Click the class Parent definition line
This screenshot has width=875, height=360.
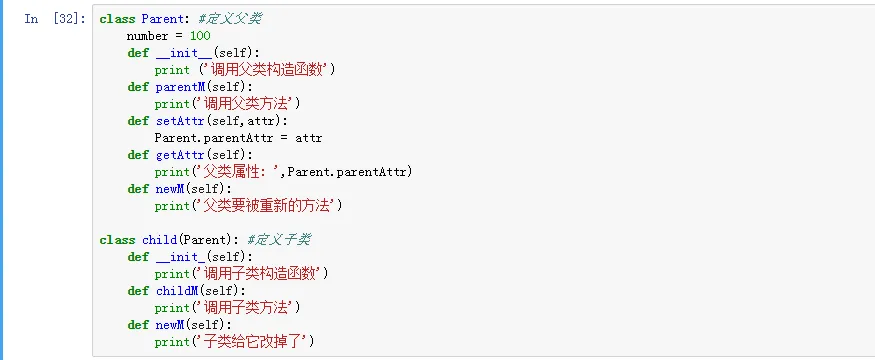(181, 19)
